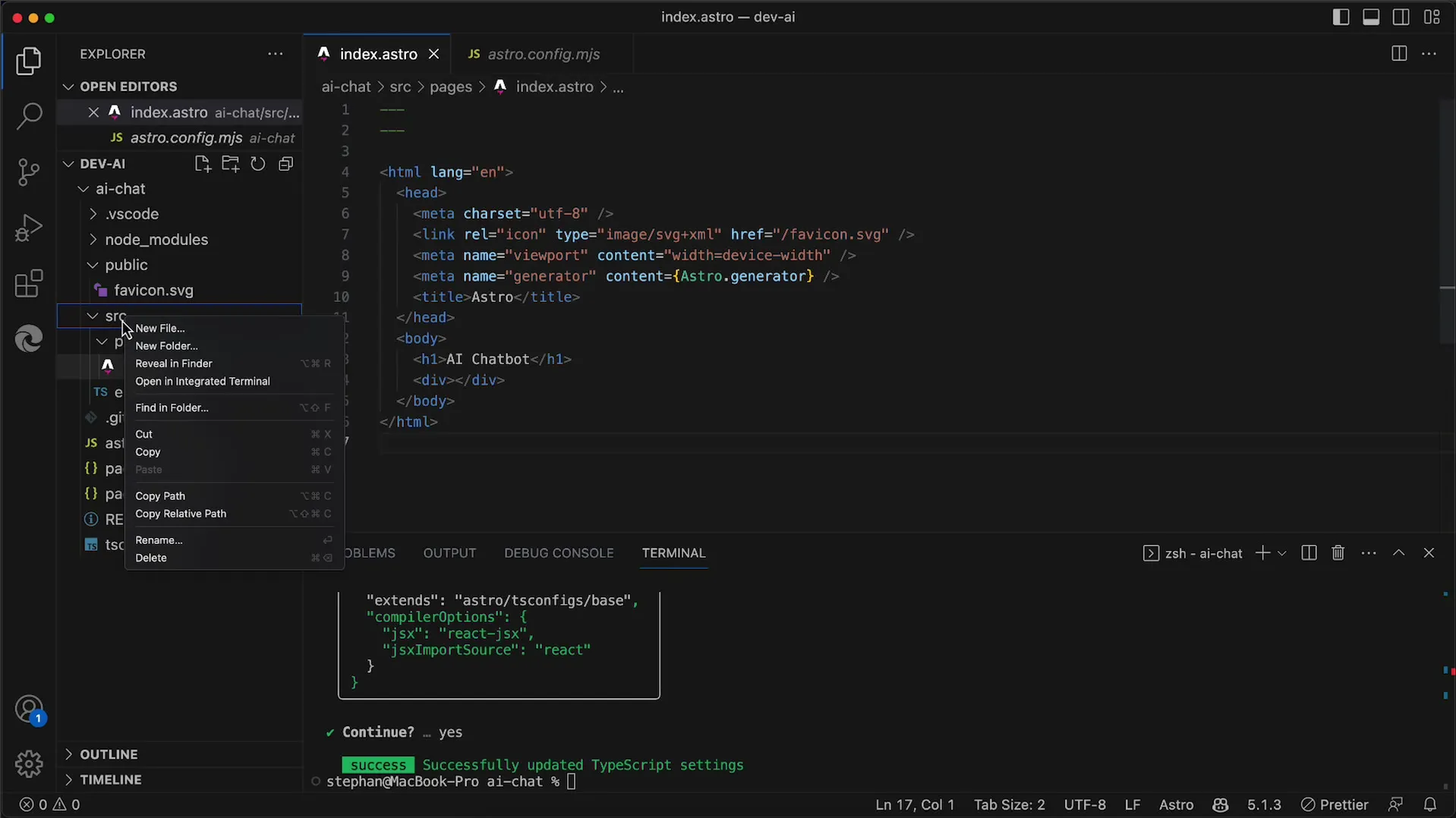Switch to the DEBUG CONSOLE tab

coord(559,553)
